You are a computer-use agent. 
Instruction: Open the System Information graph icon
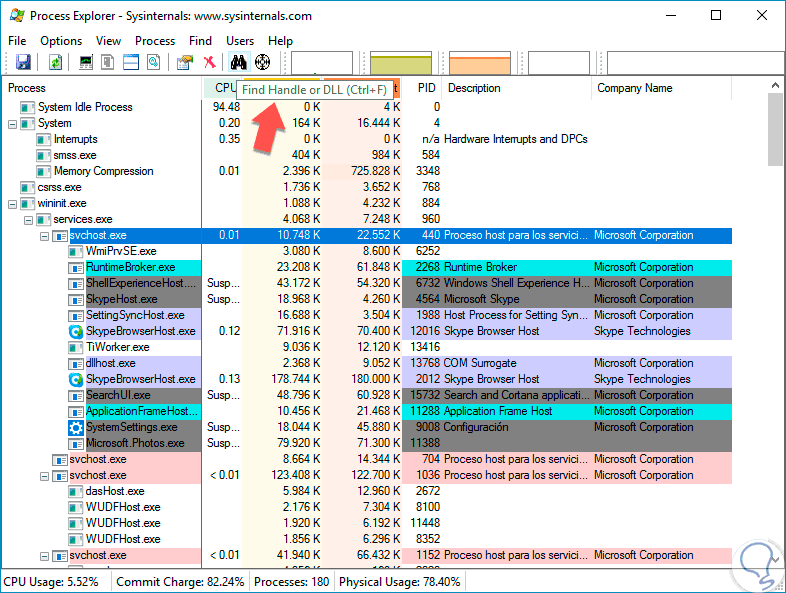[x=86, y=62]
